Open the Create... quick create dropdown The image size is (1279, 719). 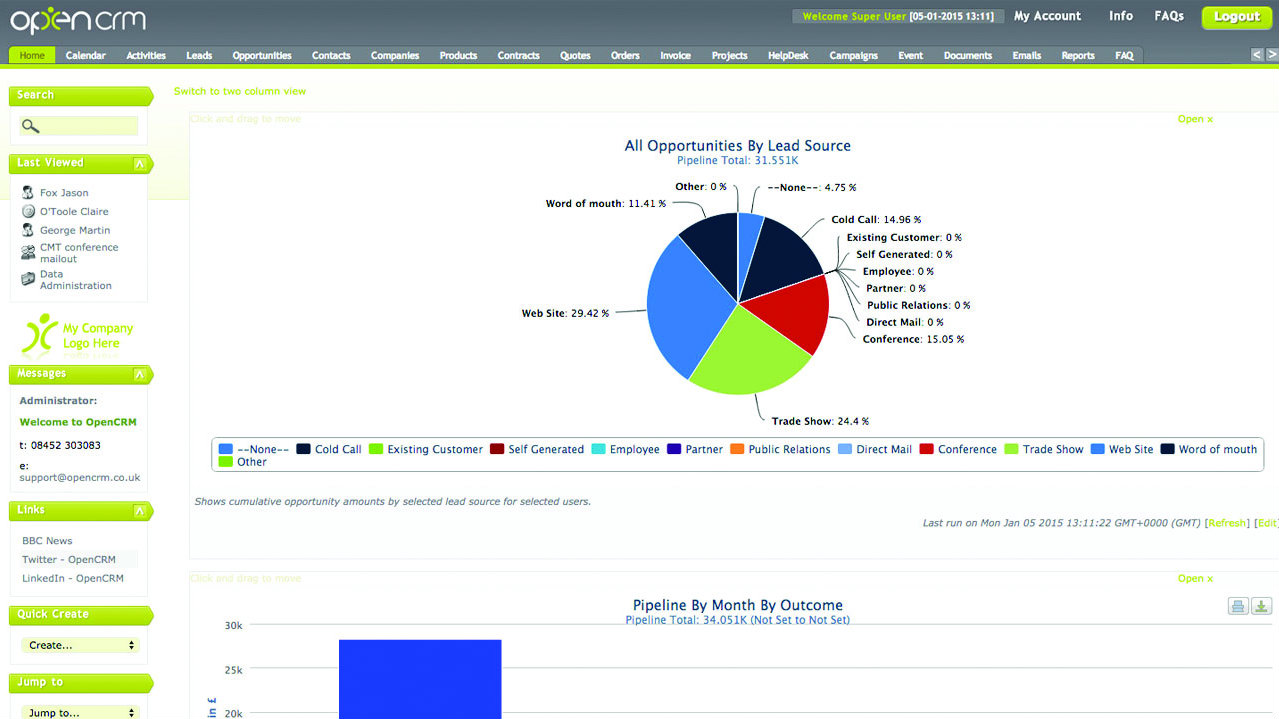80,645
